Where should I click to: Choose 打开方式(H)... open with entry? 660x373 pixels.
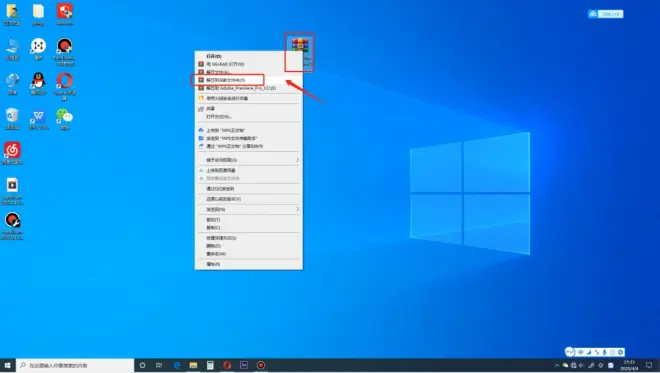[x=248, y=117]
